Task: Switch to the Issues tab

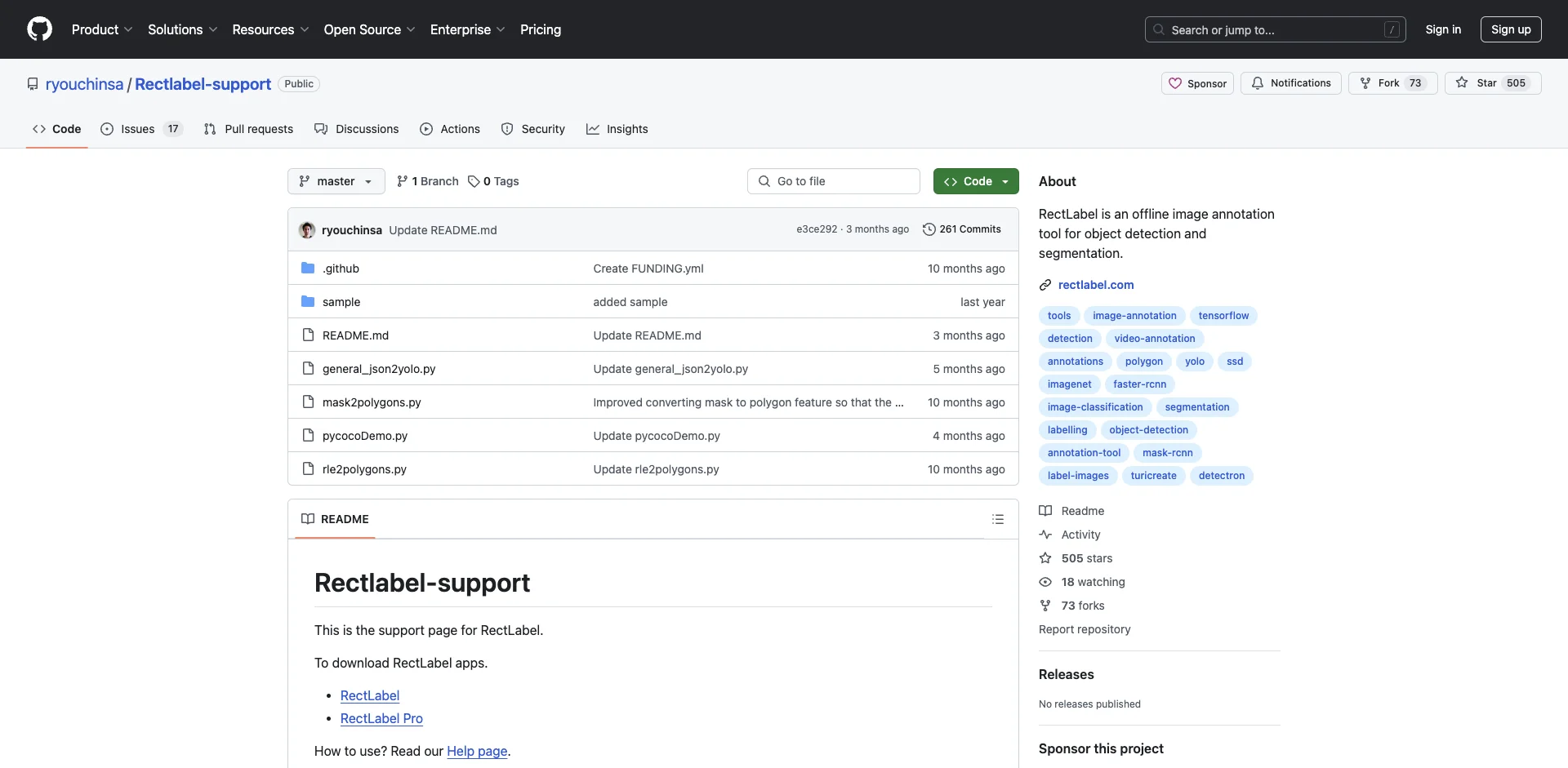Action: point(141,129)
